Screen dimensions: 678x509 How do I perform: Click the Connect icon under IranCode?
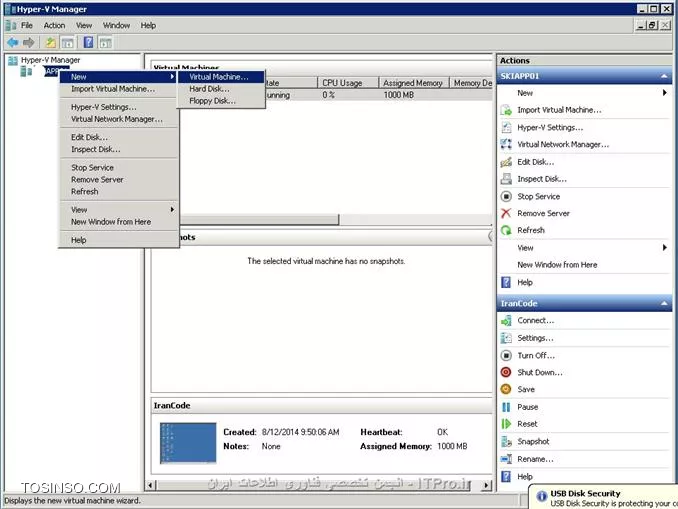(506, 320)
